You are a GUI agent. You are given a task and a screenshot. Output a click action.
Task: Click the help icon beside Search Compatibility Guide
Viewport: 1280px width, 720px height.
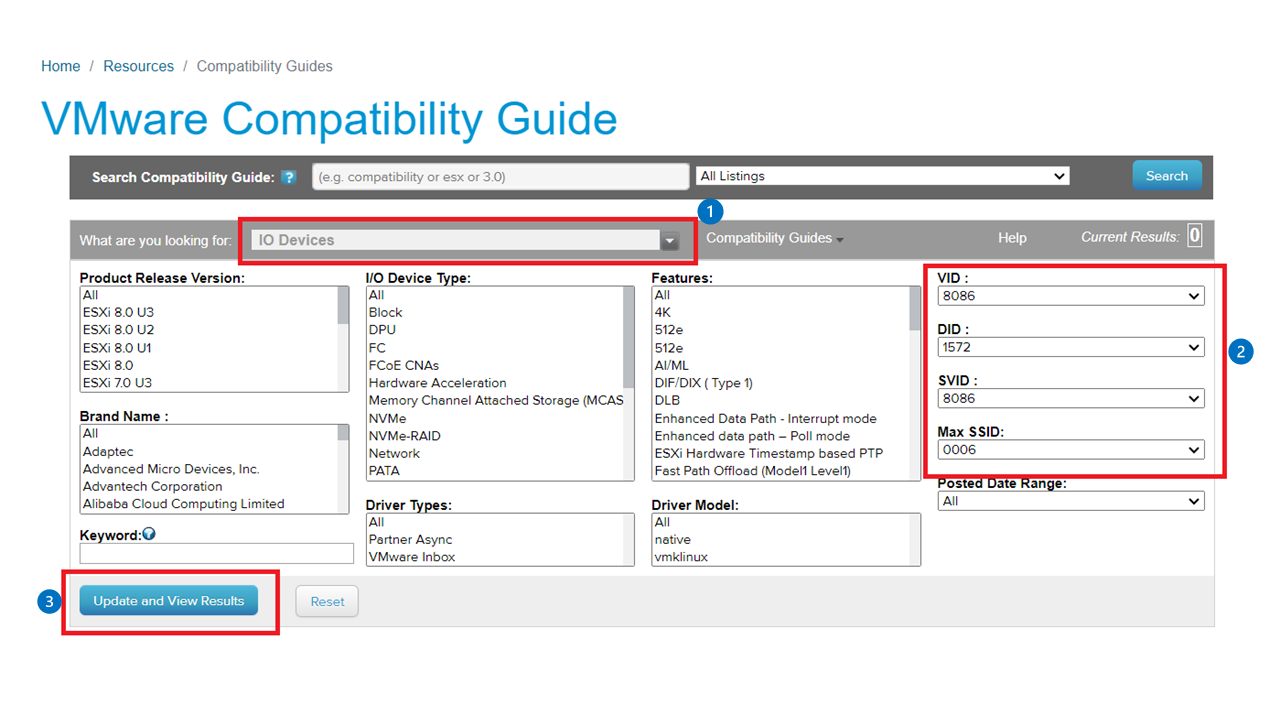click(289, 177)
